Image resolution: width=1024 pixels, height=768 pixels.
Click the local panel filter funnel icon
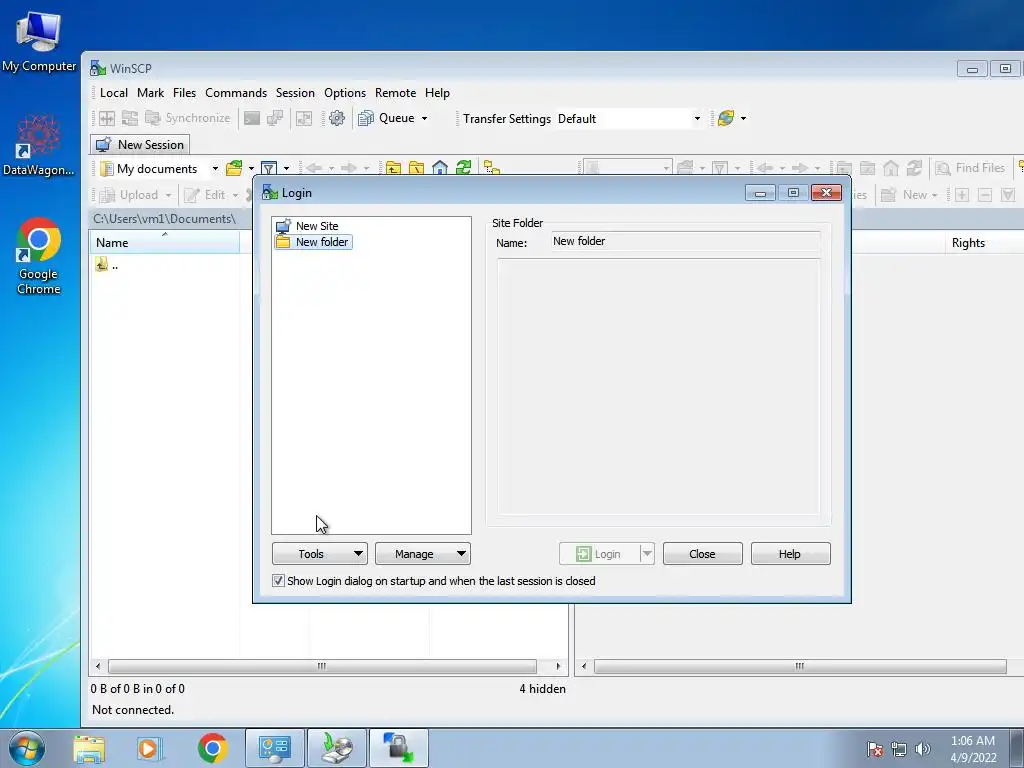[x=268, y=168]
